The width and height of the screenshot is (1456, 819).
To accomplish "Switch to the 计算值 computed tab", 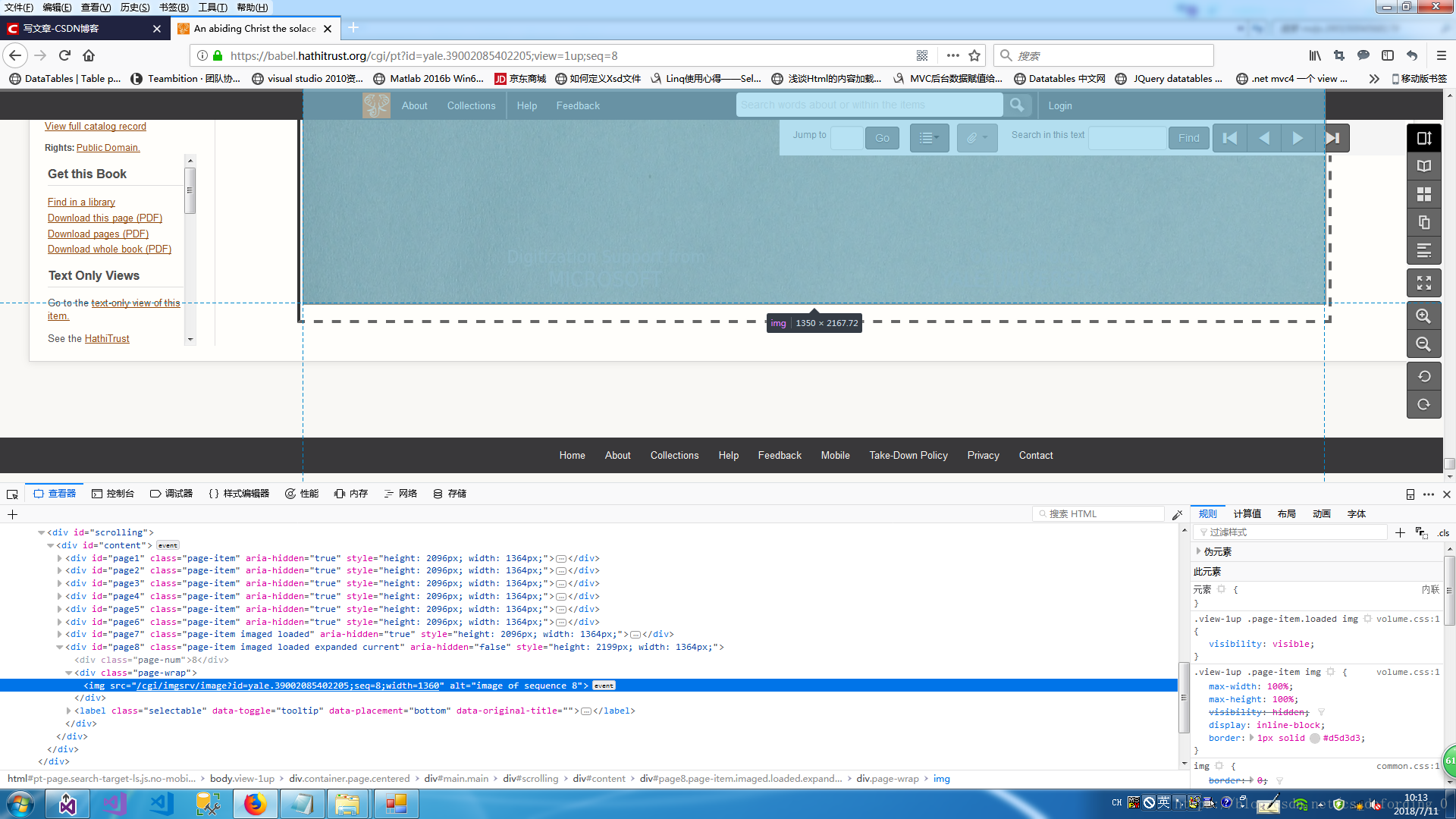I will coord(1247,514).
